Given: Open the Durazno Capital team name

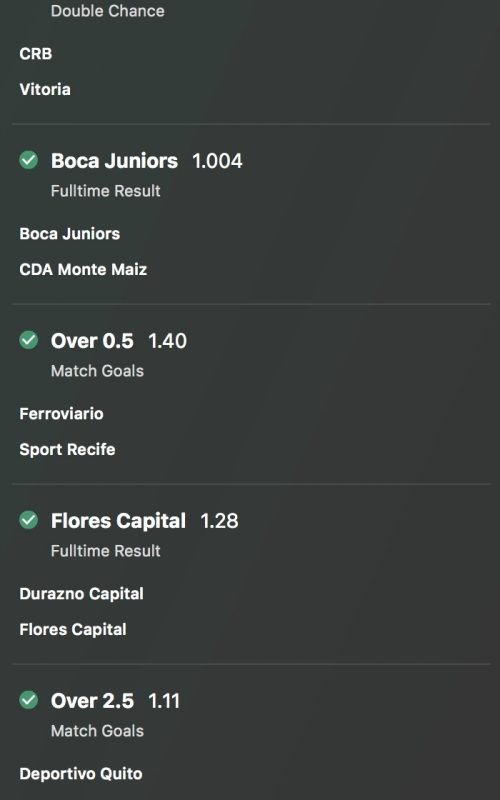Looking at the screenshot, I should pyautogui.click(x=82, y=594).
